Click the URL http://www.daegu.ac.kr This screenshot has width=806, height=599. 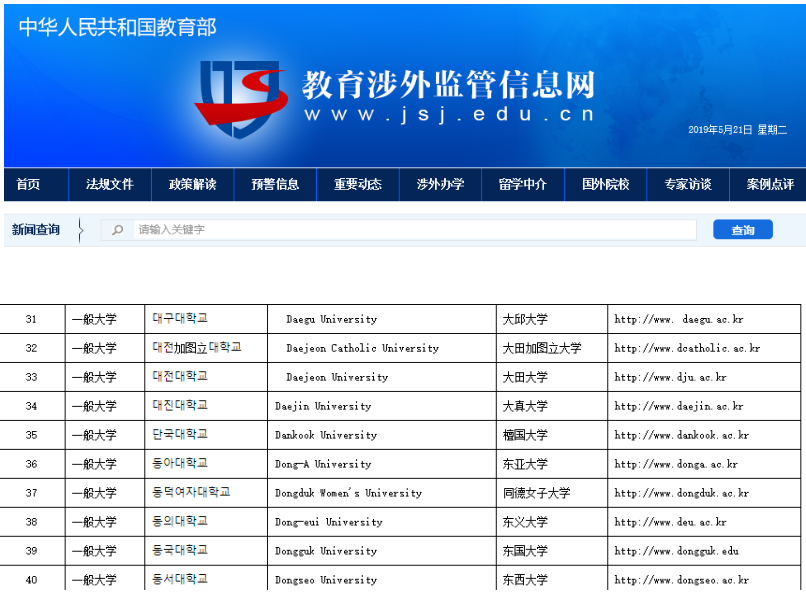[679, 319]
